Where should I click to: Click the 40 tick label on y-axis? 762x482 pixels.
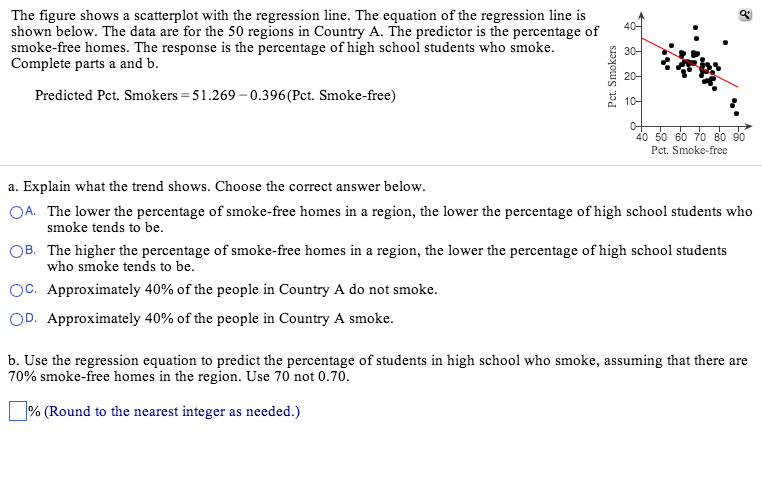[625, 26]
